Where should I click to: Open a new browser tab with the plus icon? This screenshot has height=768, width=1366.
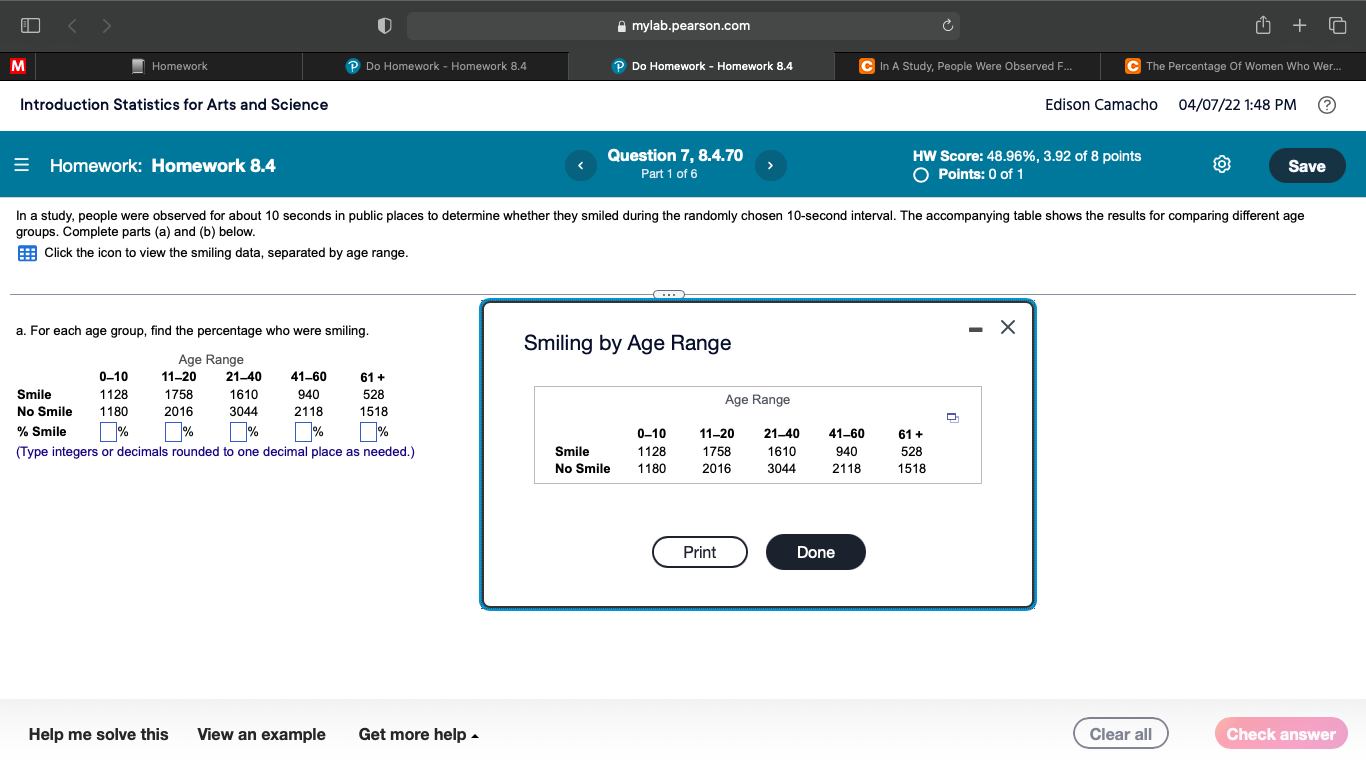pyautogui.click(x=1301, y=25)
